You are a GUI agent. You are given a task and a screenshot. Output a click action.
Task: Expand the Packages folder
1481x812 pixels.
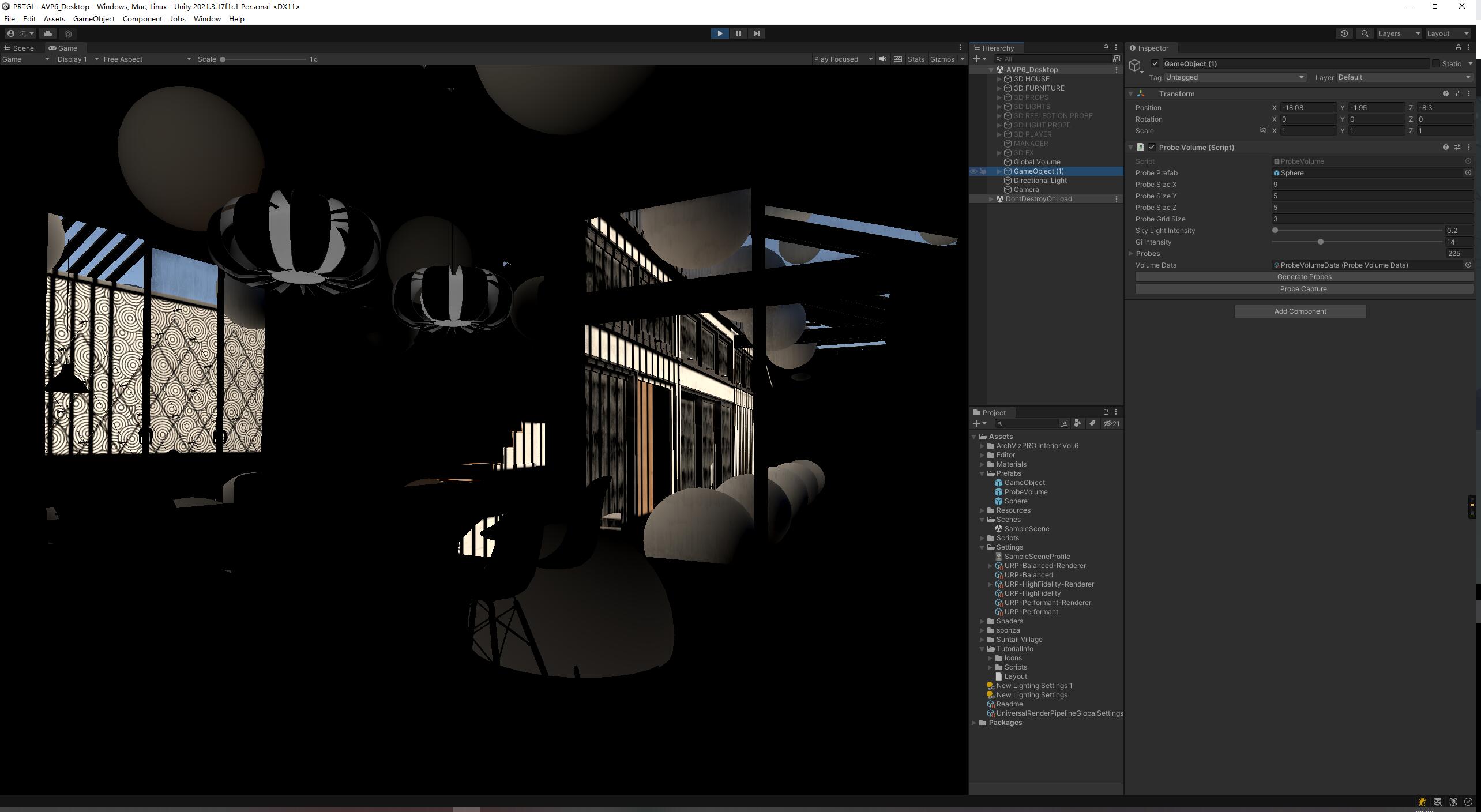click(974, 723)
